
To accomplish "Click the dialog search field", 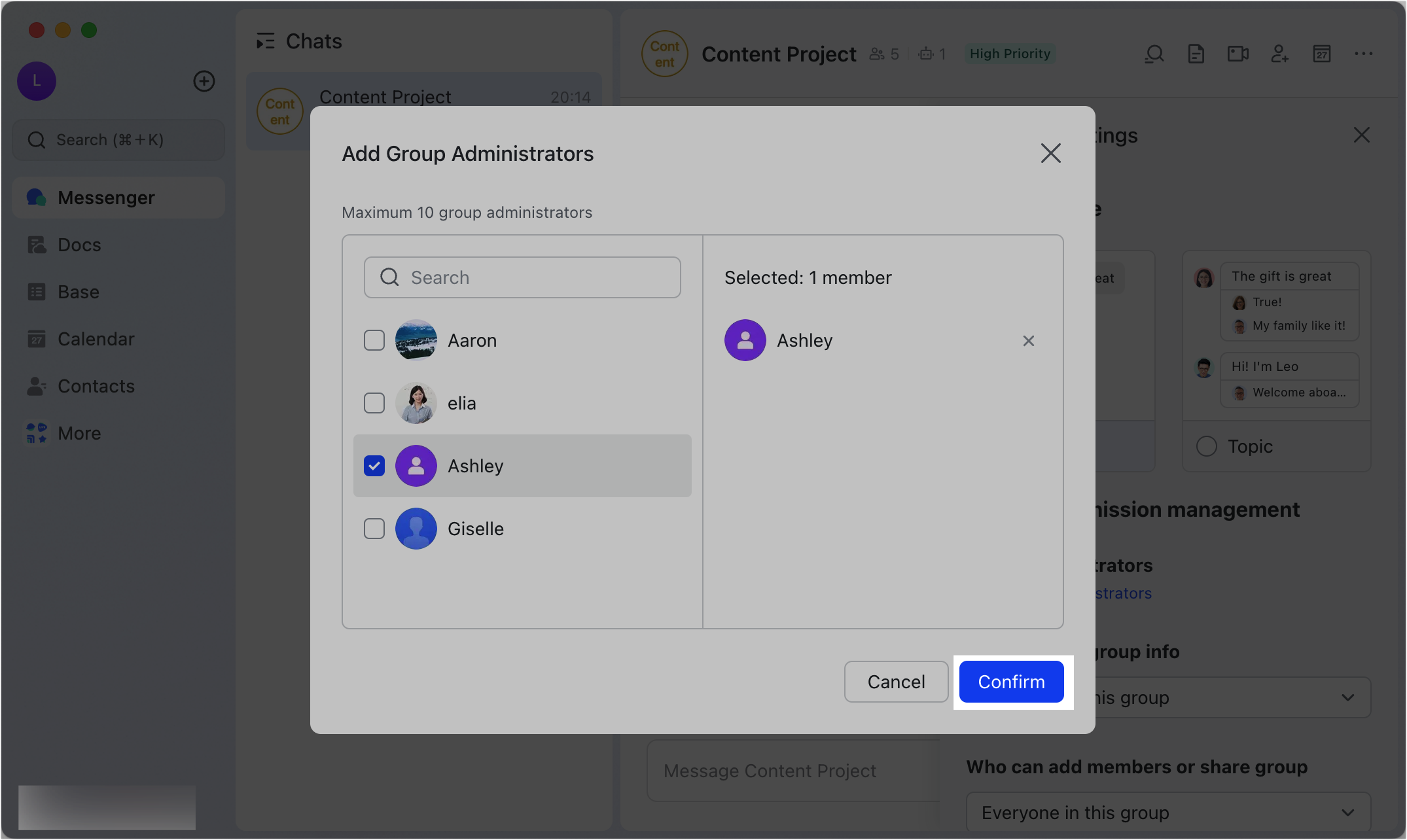I will point(522,277).
